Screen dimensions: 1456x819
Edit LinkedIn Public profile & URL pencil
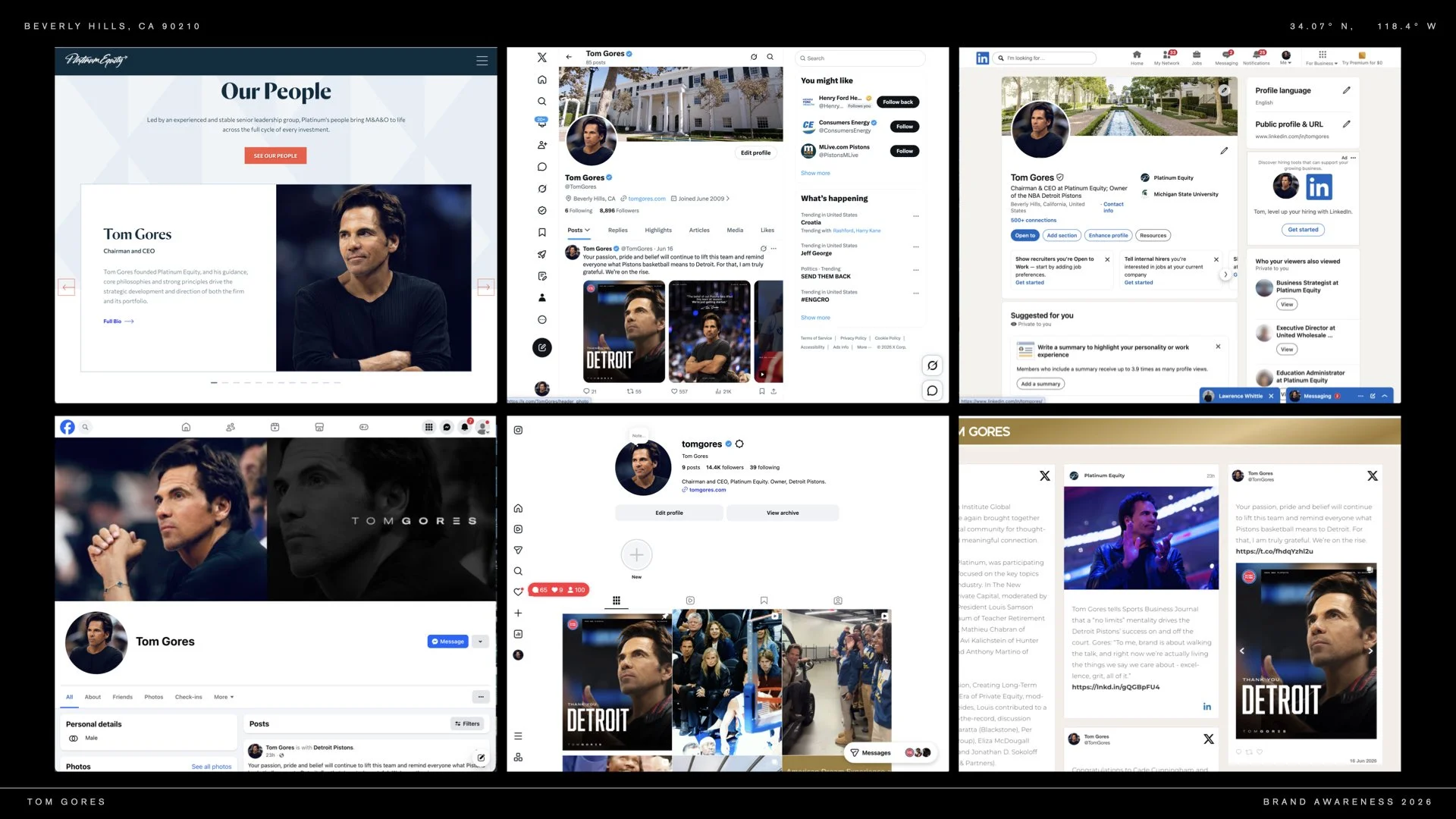click(x=1346, y=124)
